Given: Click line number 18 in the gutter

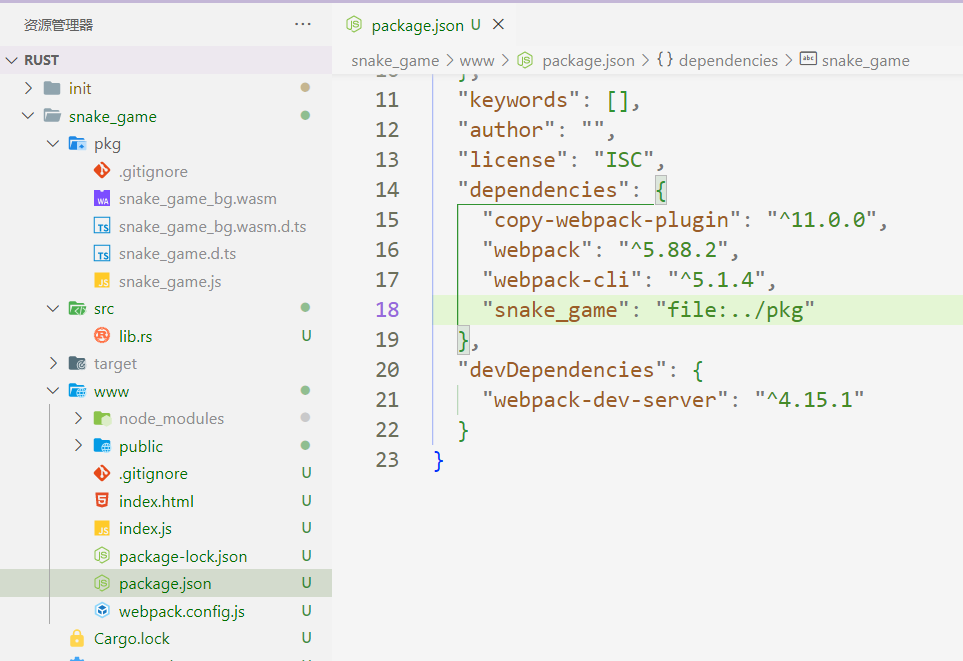Looking at the screenshot, I should pos(387,310).
